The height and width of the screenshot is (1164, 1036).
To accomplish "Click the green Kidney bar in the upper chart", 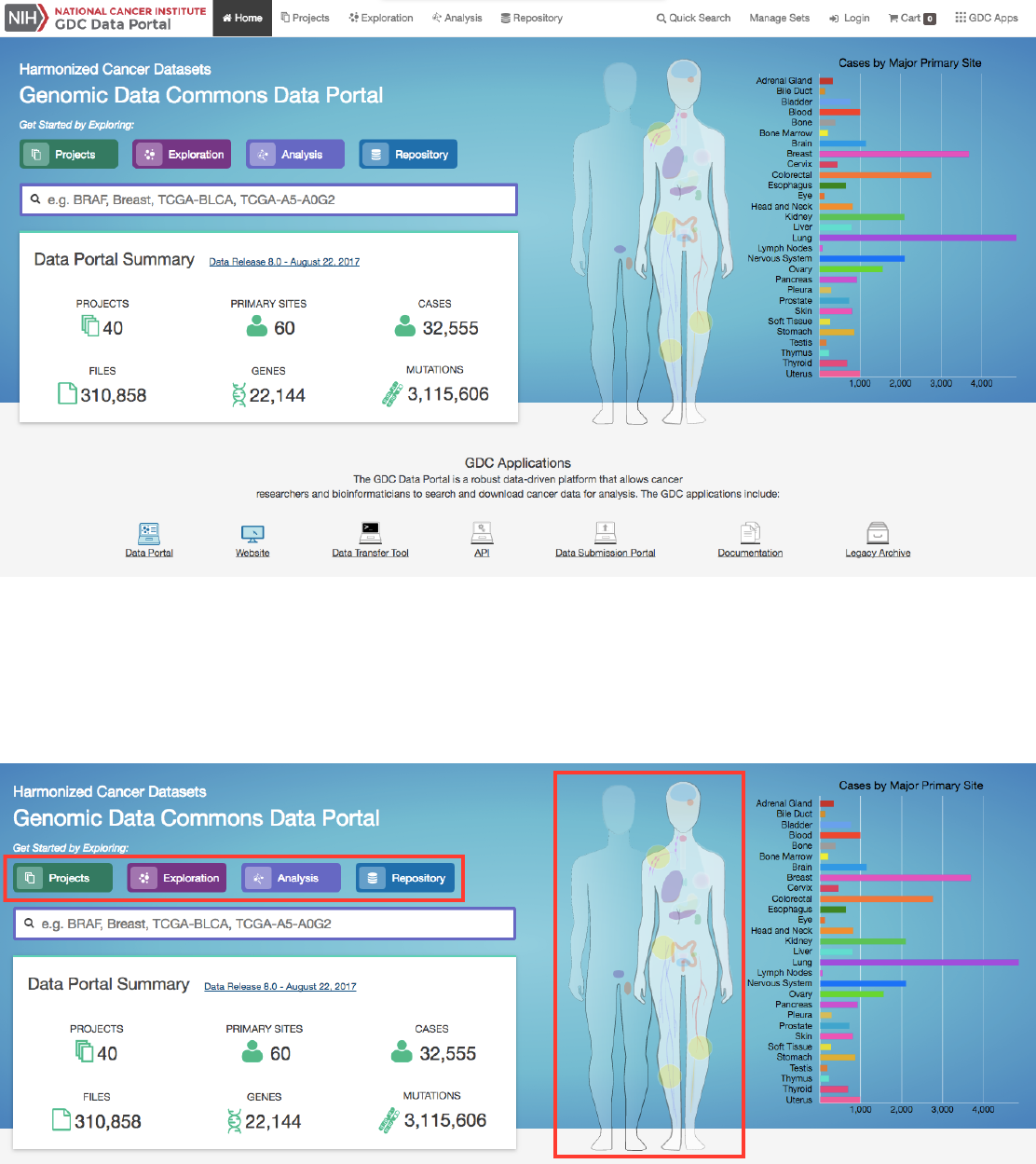I will coord(862,217).
